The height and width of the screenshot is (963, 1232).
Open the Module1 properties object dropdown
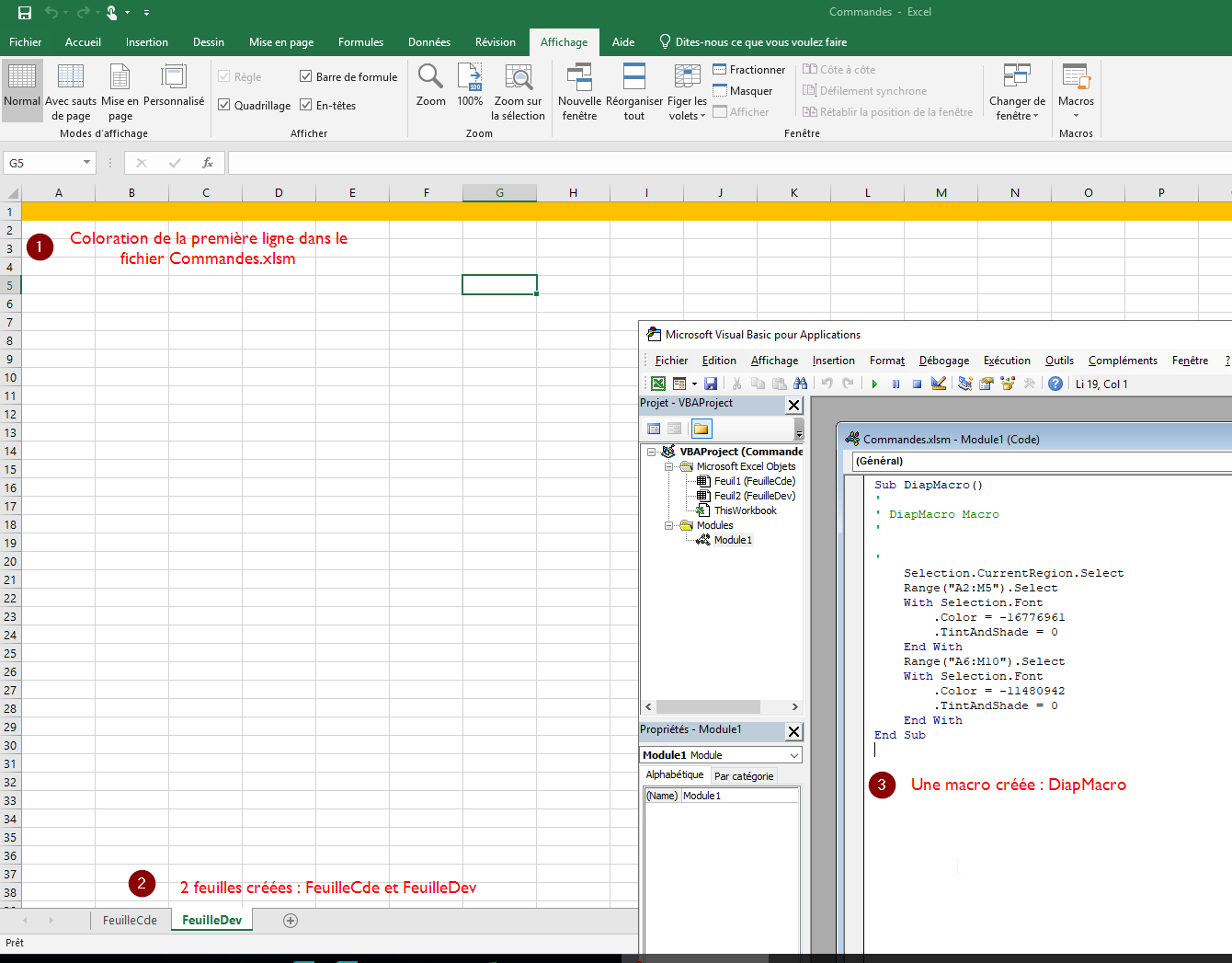tap(793, 755)
